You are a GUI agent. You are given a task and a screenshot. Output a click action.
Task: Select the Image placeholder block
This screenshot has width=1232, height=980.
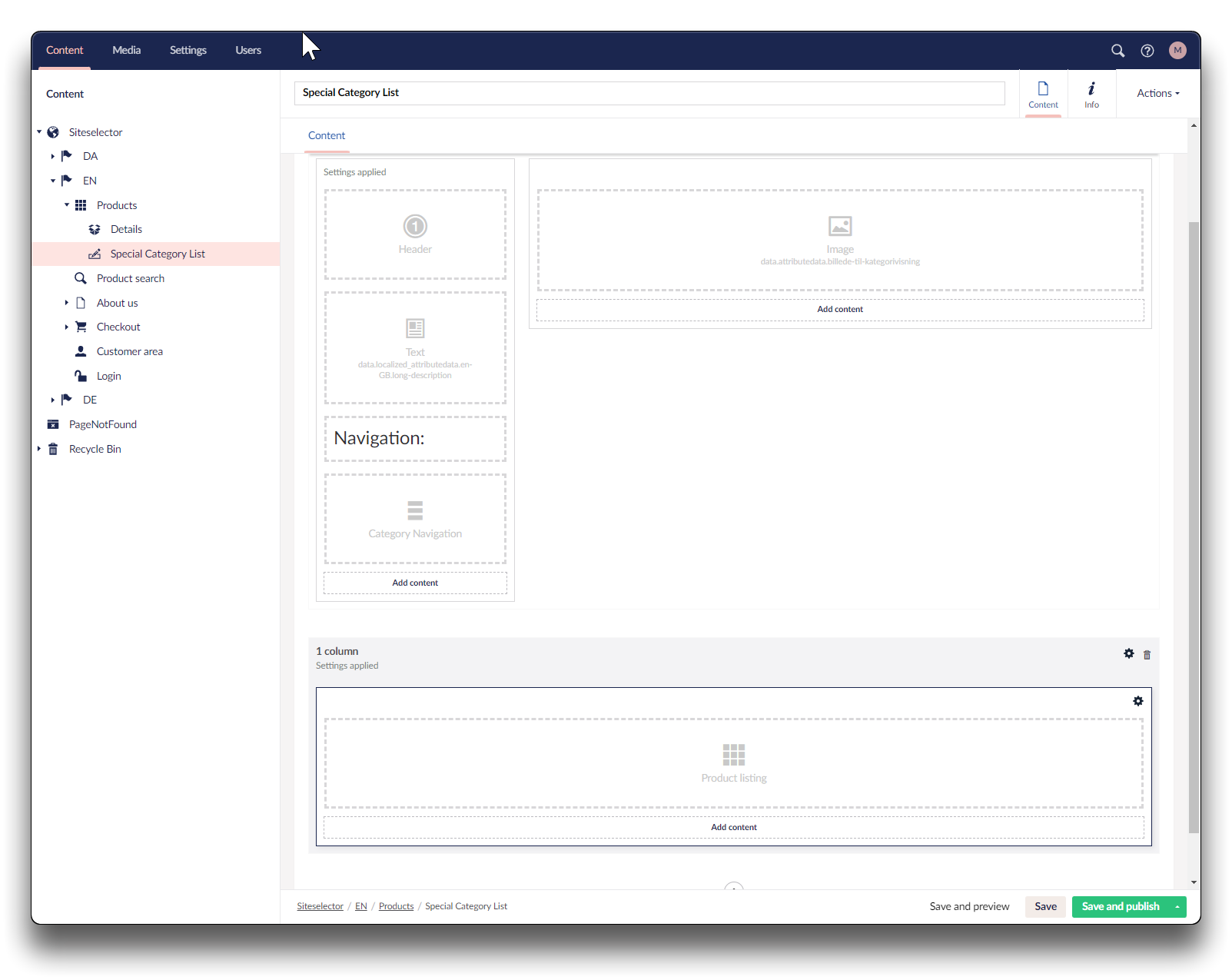(839, 240)
